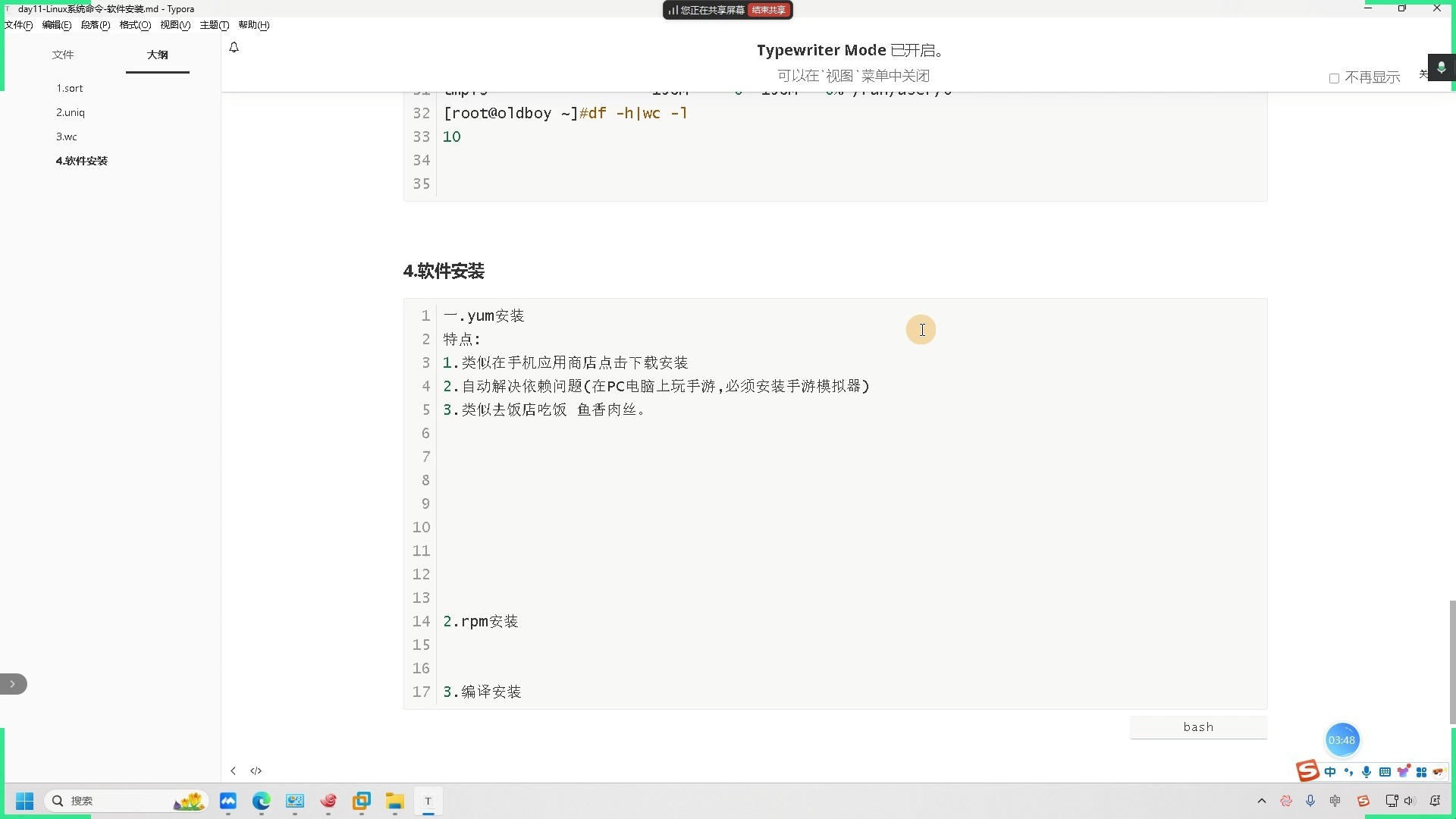Click line '特点:' in code block
1456x819 pixels.
[x=463, y=339]
